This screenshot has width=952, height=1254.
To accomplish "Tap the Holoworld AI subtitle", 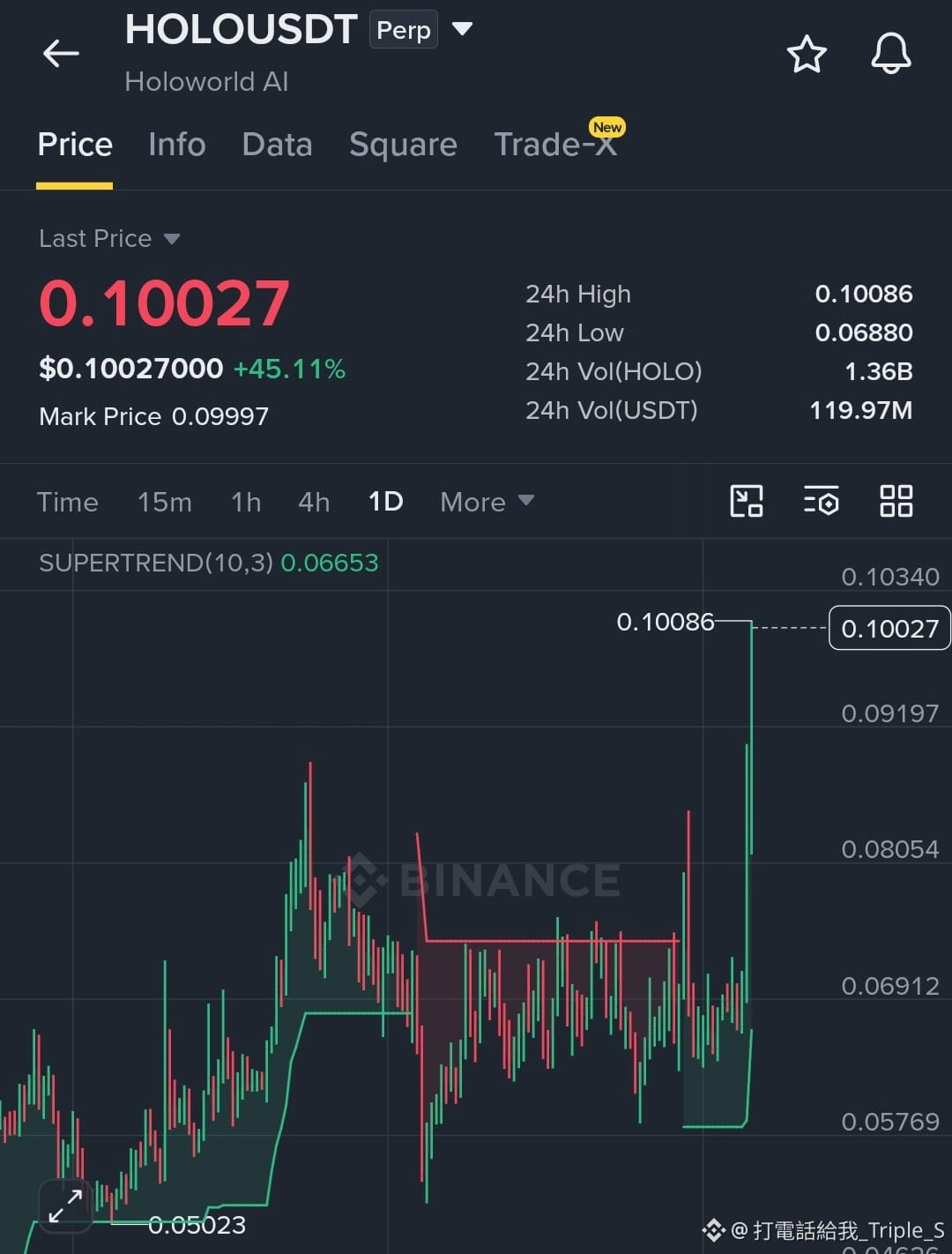I will click(207, 82).
